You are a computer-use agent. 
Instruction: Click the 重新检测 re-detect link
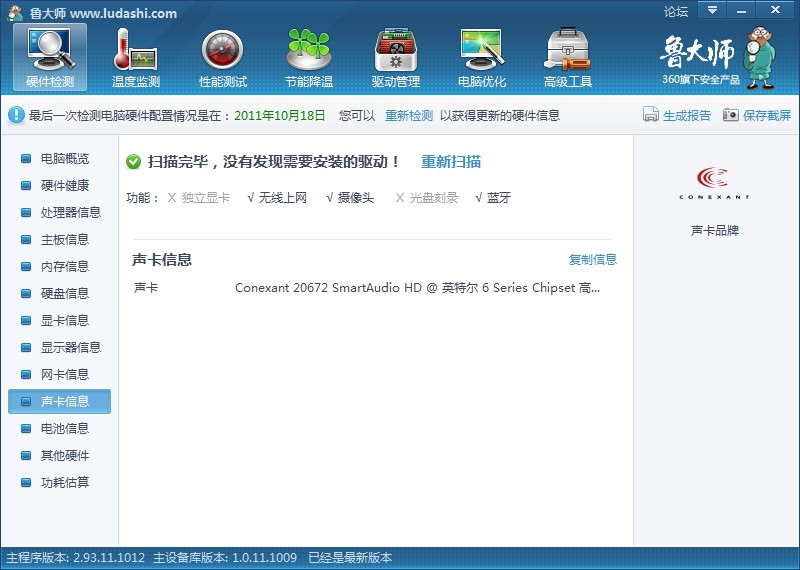tap(409, 115)
